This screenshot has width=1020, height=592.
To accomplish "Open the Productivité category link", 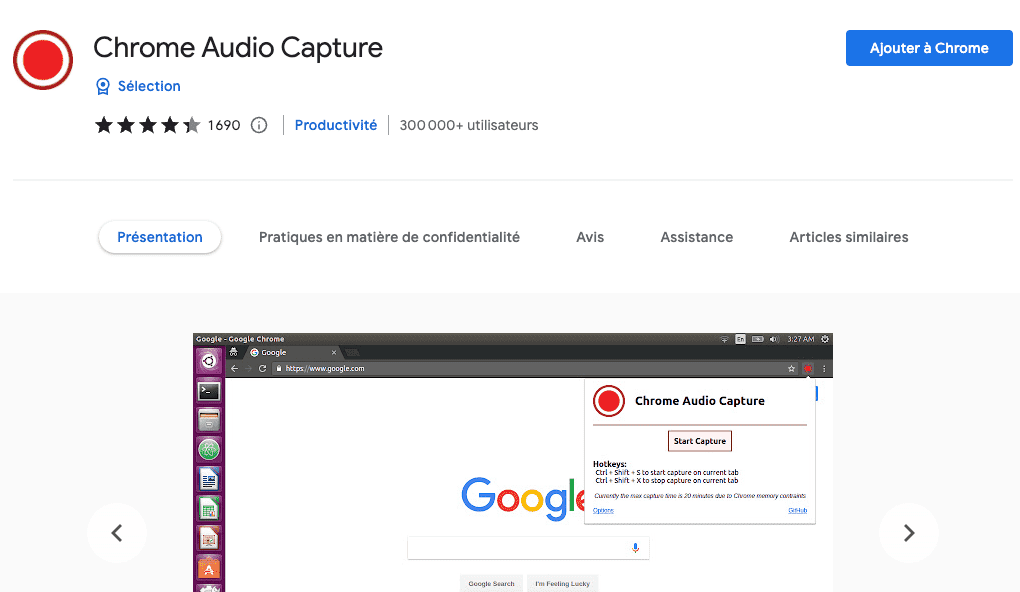I will tap(336, 125).
